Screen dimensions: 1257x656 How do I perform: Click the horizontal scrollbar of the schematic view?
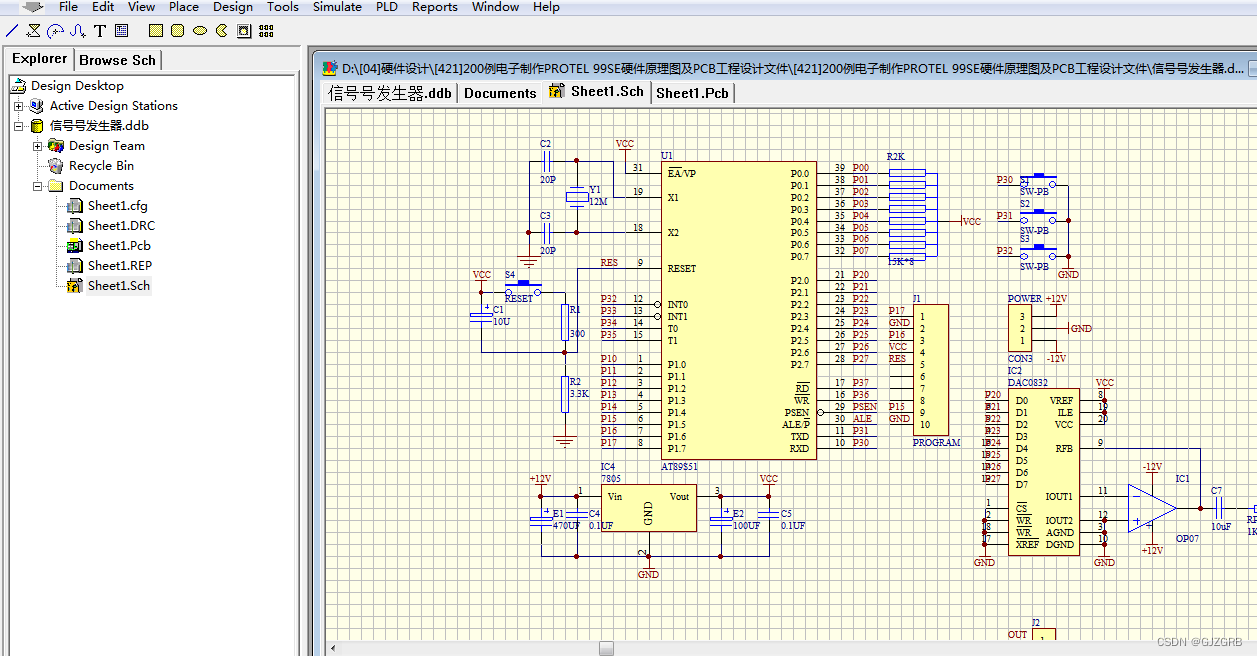tap(606, 649)
